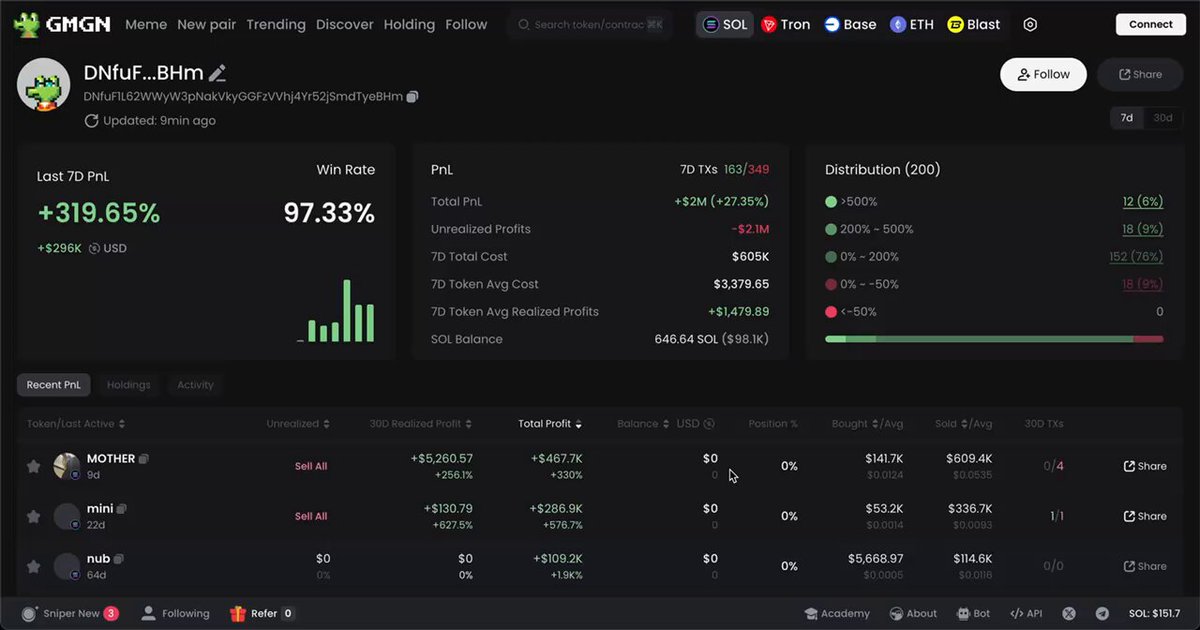1200x630 pixels.
Task: Open Following in footer
Action: (x=175, y=613)
